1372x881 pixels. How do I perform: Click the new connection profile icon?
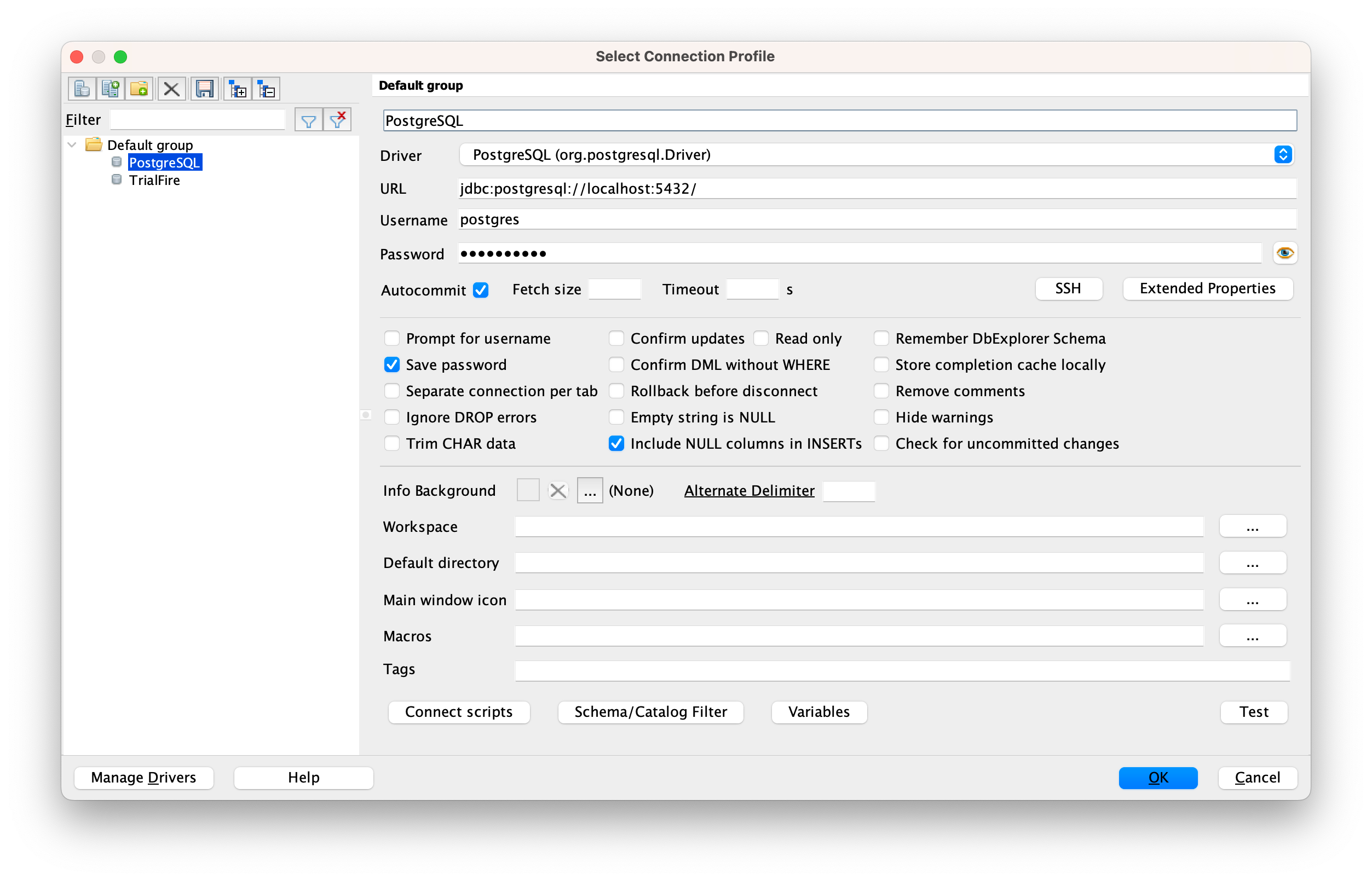point(82,89)
